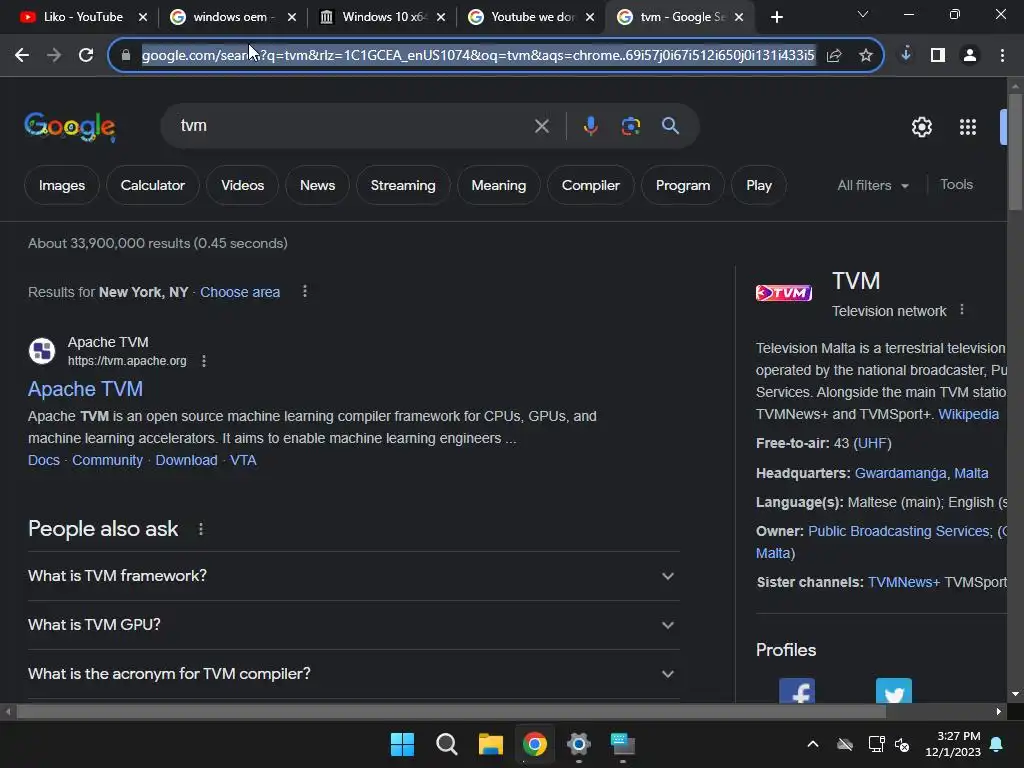This screenshot has width=1024, height=768.
Task: Open the Chrome profile avatar icon
Action: [x=970, y=56]
